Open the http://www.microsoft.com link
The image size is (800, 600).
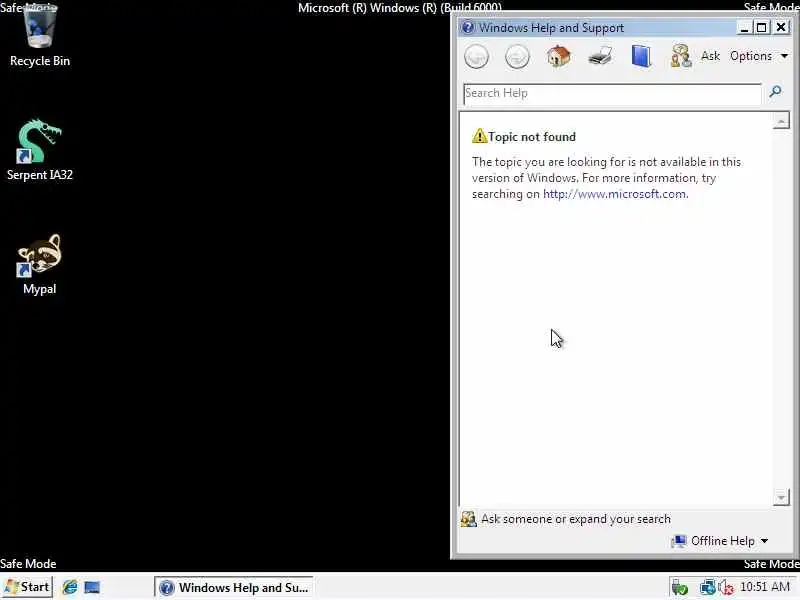(x=615, y=194)
